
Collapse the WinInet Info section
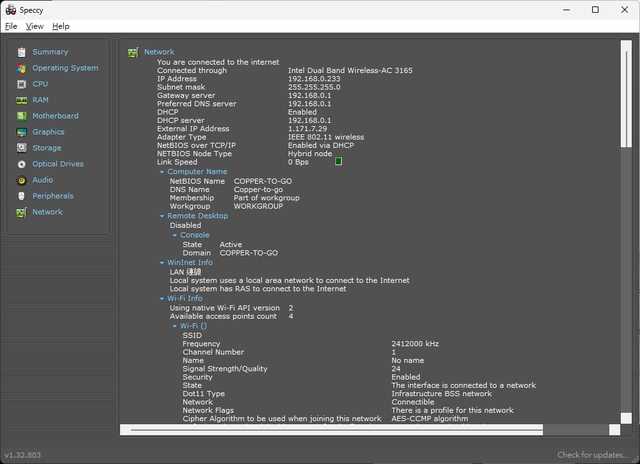[x=161, y=262]
